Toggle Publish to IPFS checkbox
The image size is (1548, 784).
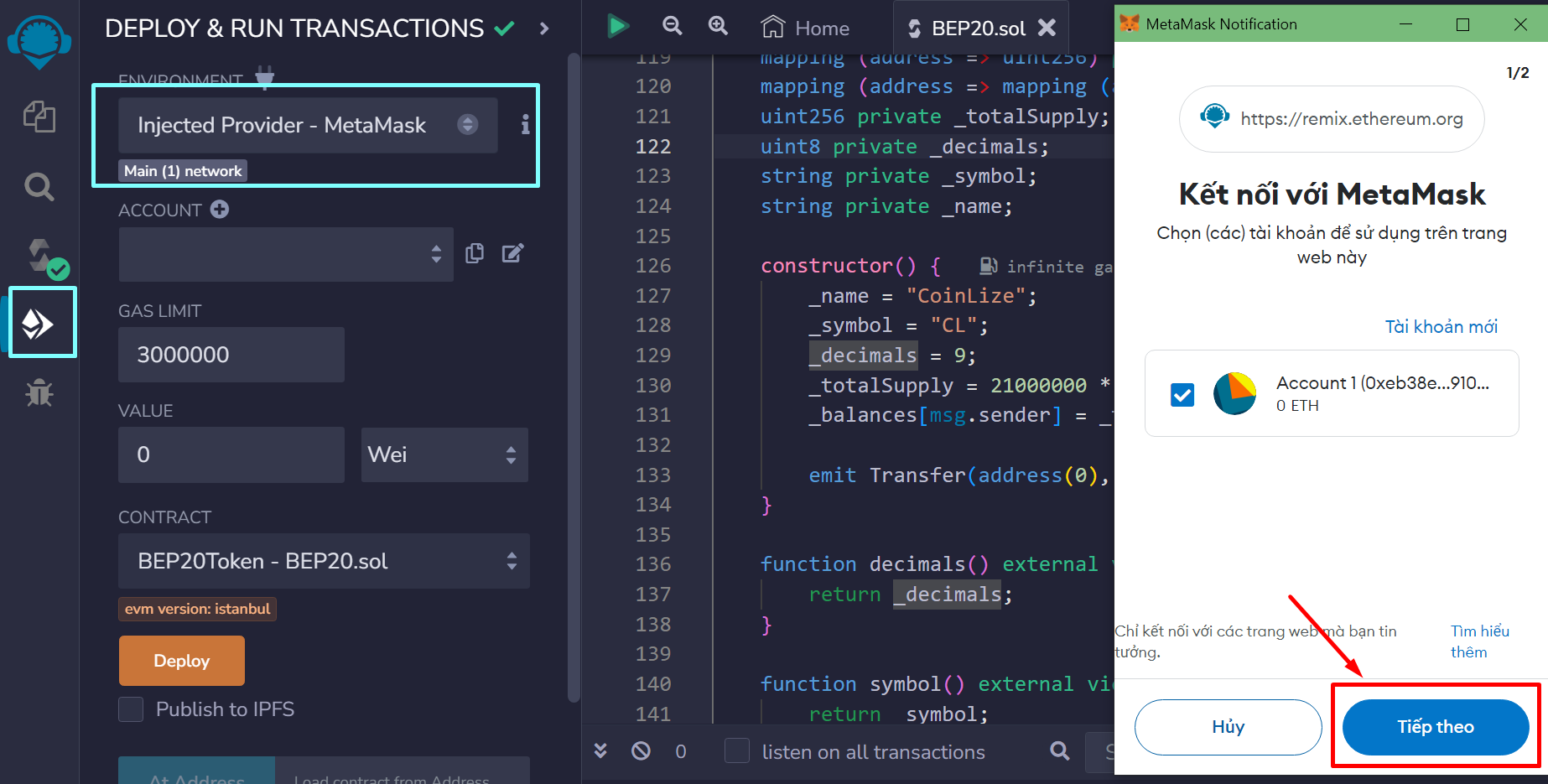pos(131,709)
